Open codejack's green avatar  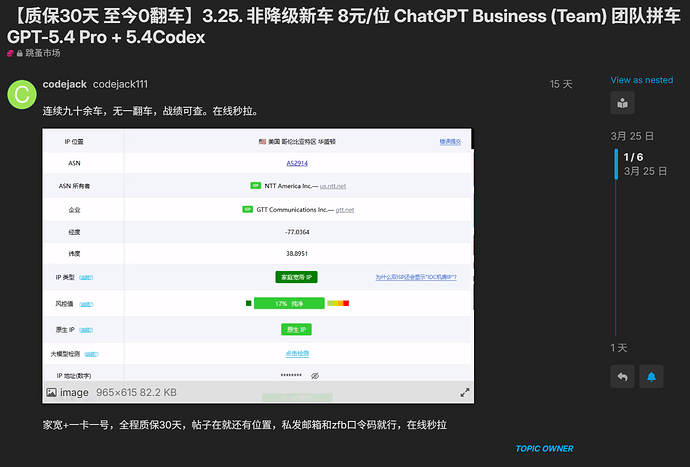pyautogui.click(x=22, y=94)
